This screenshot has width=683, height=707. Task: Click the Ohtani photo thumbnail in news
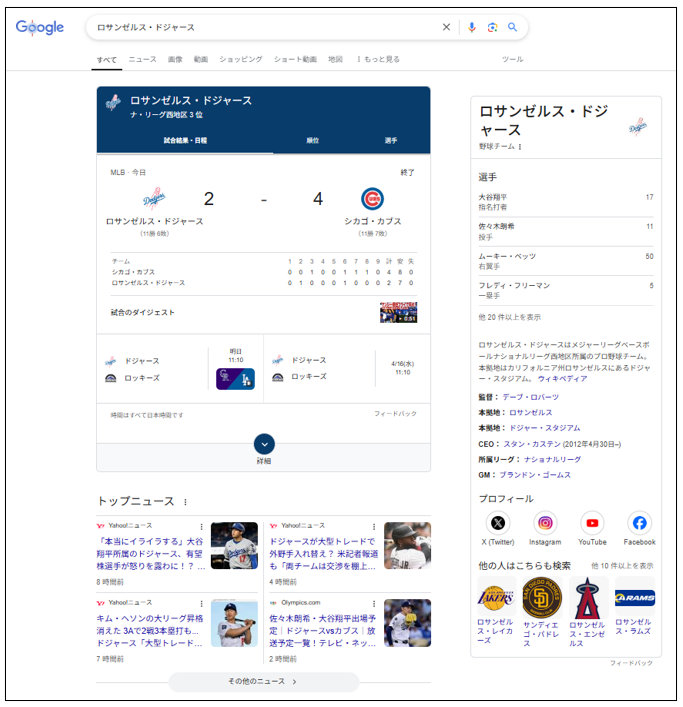[234, 546]
